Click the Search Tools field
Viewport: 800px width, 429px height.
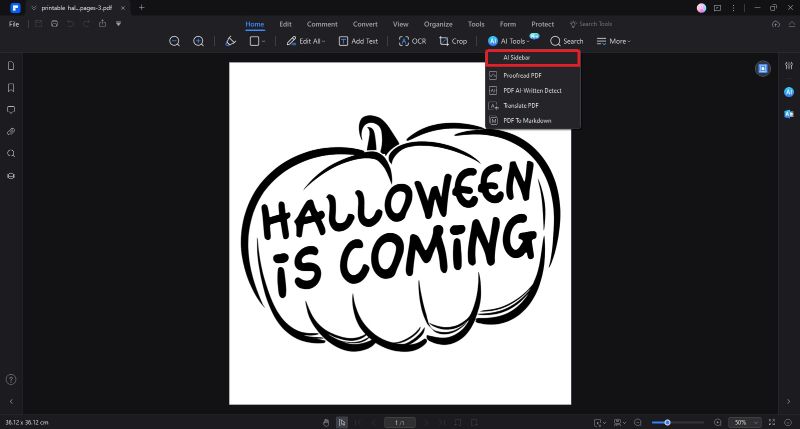(x=591, y=24)
